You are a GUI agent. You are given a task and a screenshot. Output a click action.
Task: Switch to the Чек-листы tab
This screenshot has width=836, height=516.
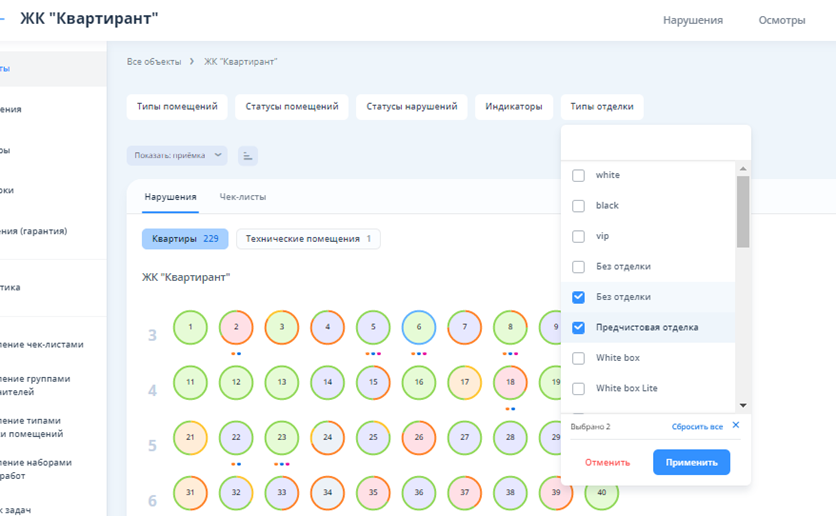point(243,198)
